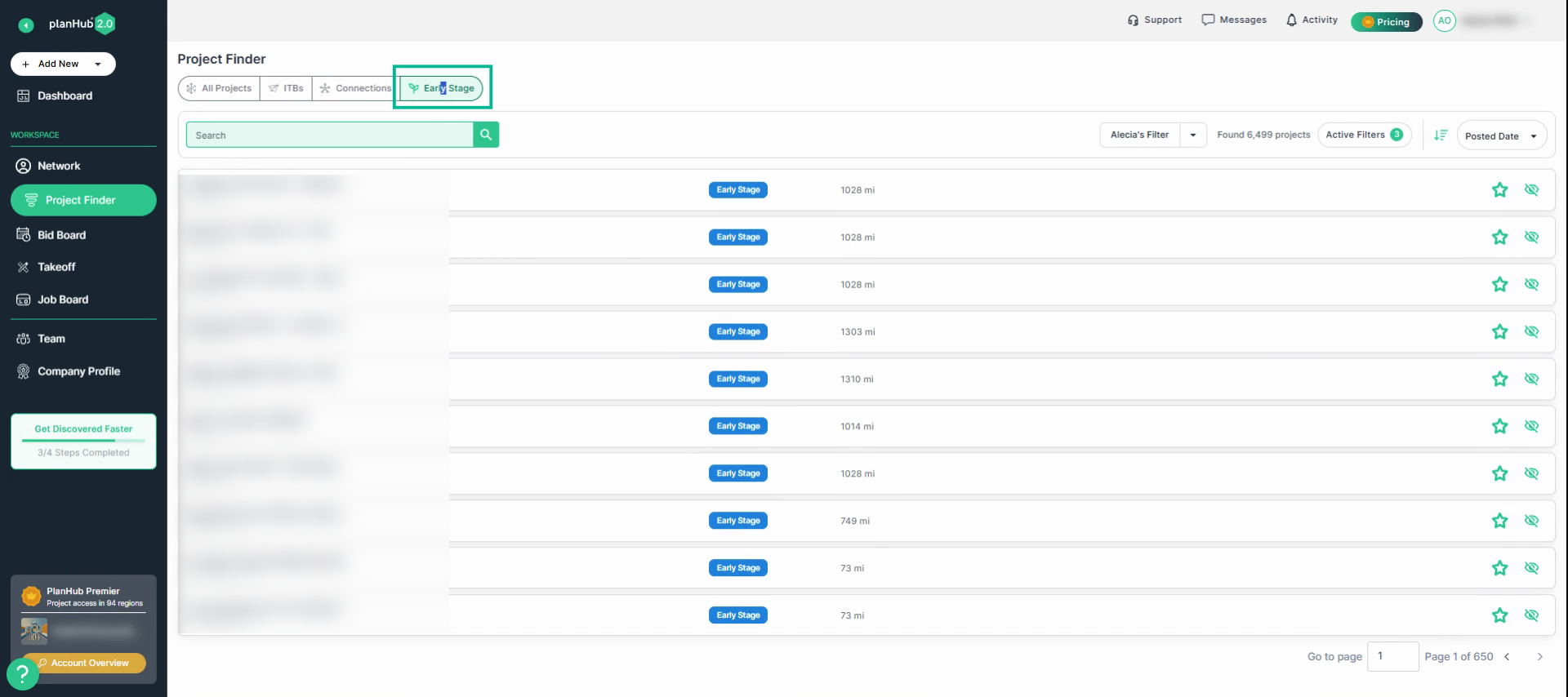Hide the 1303 mi project row
Screen dimensions: 1568x697
tap(1531, 332)
